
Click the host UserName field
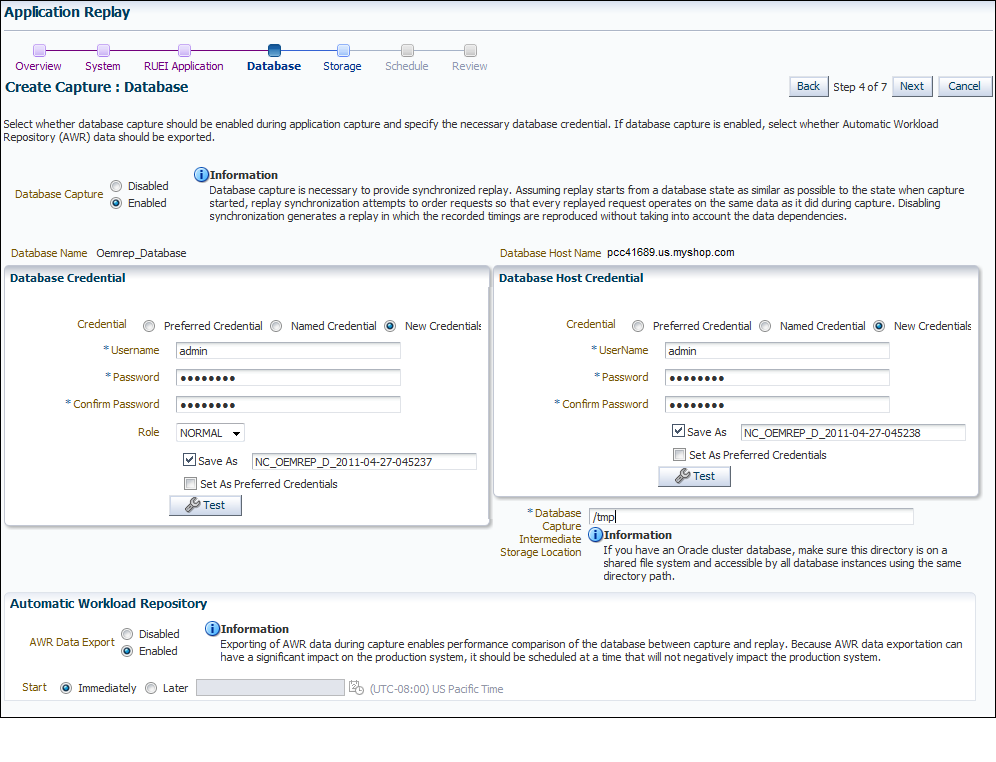777,351
